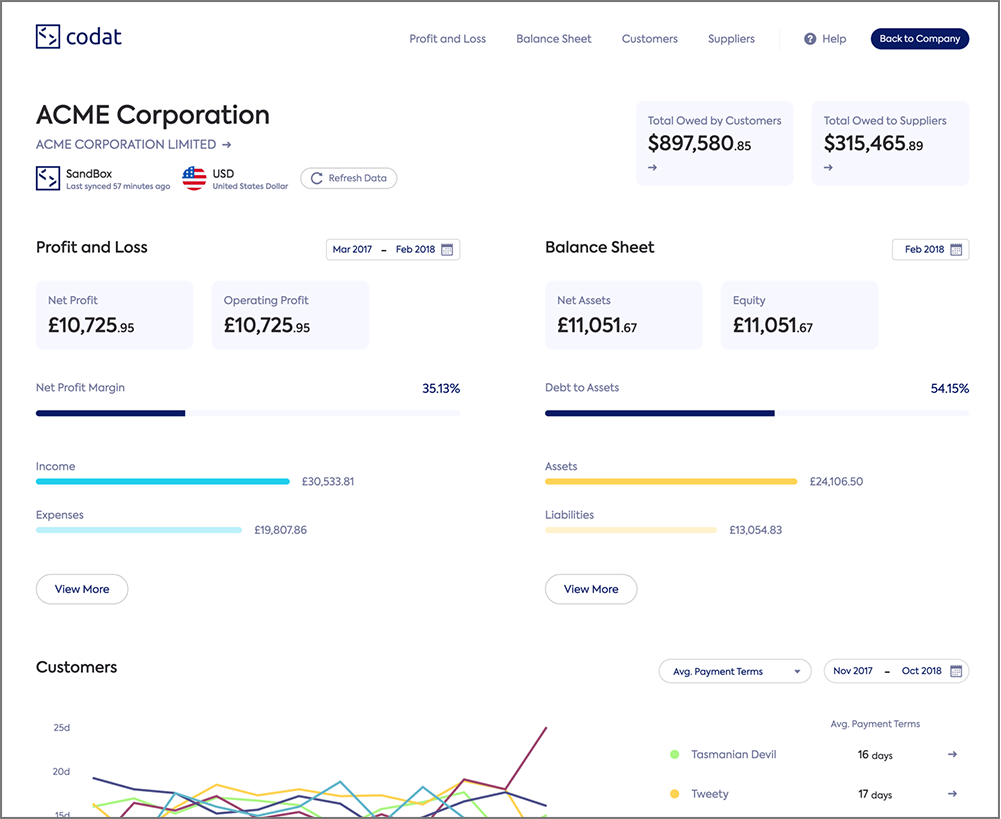
Task: Click the customers line chart
Action: coord(319,772)
